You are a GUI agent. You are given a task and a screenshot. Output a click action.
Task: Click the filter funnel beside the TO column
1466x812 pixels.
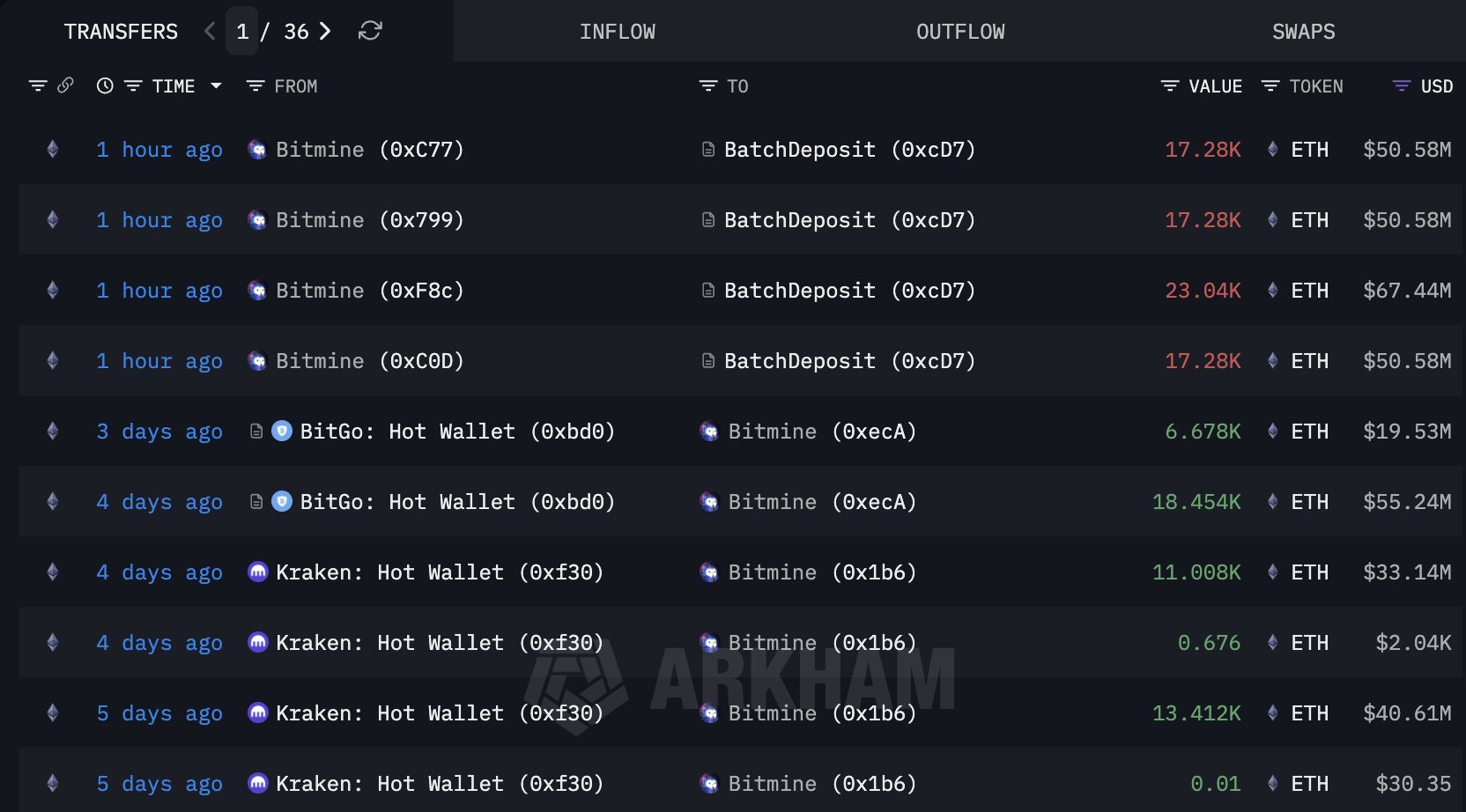coord(707,85)
